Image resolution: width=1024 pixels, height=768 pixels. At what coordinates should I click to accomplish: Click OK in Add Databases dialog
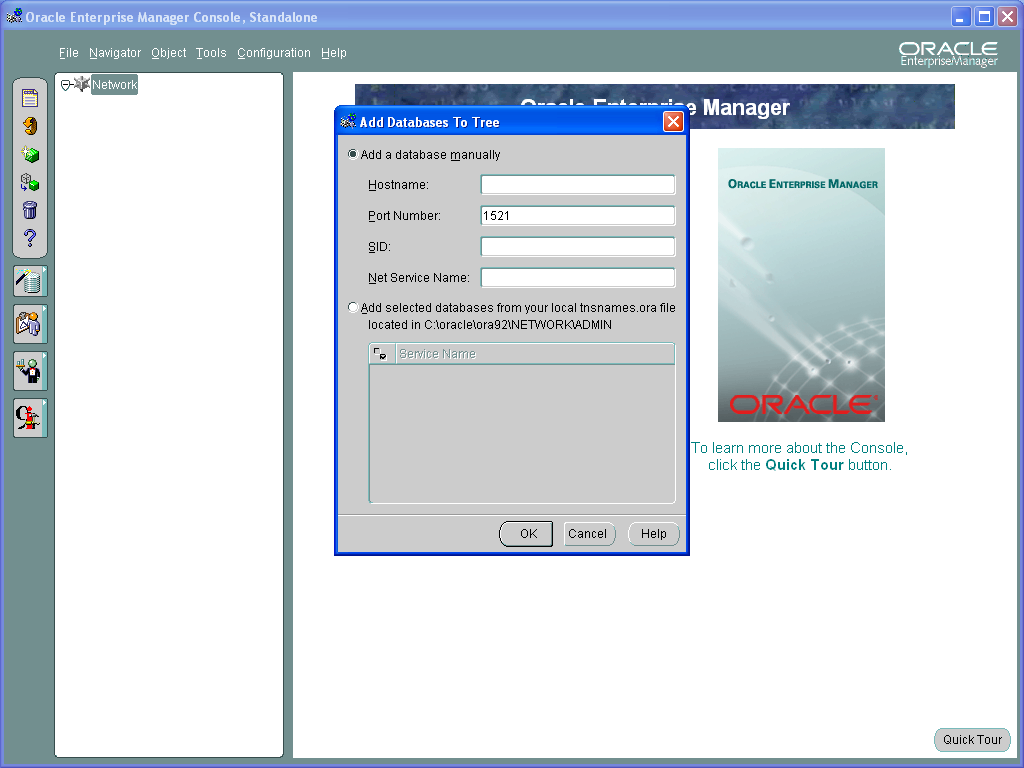point(526,534)
